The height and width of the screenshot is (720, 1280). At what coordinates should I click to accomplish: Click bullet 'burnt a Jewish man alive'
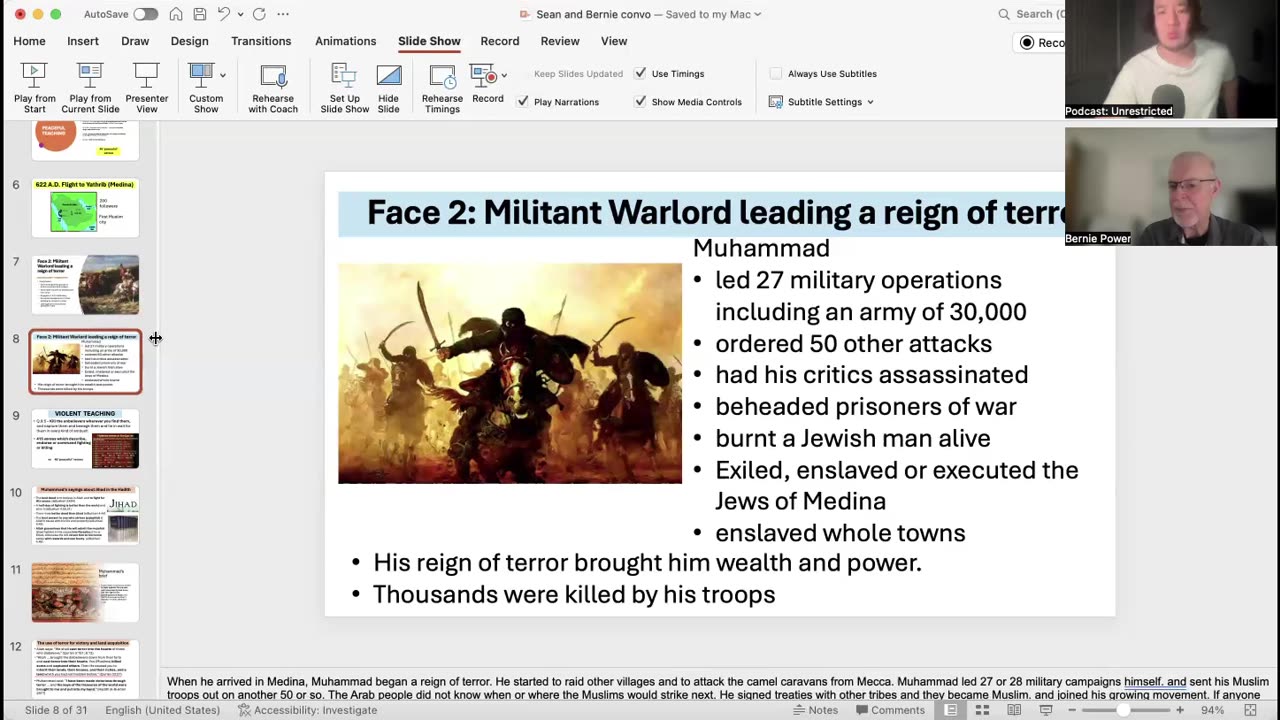(x=853, y=438)
